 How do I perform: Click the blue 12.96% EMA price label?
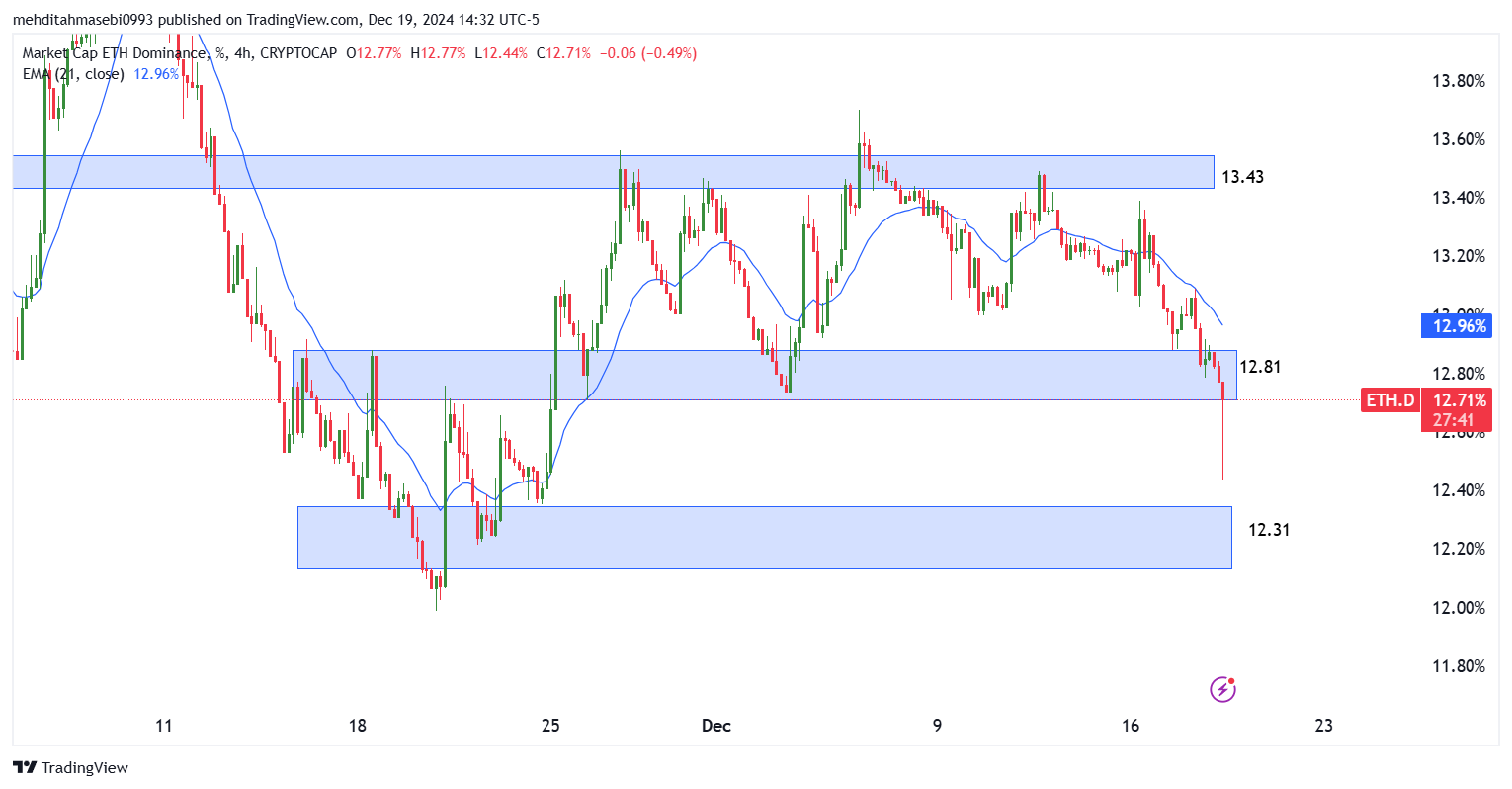tap(1456, 325)
